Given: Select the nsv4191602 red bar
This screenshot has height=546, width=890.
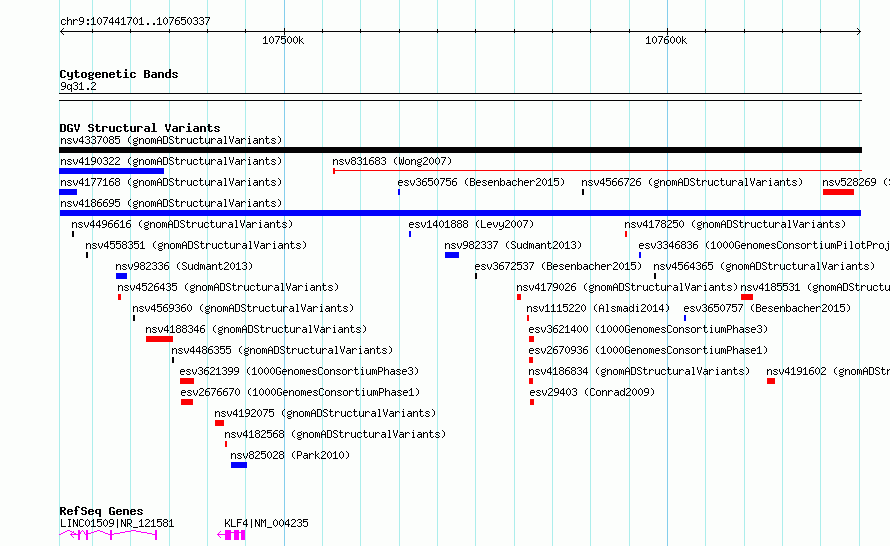Looking at the screenshot, I should pyautogui.click(x=771, y=381).
